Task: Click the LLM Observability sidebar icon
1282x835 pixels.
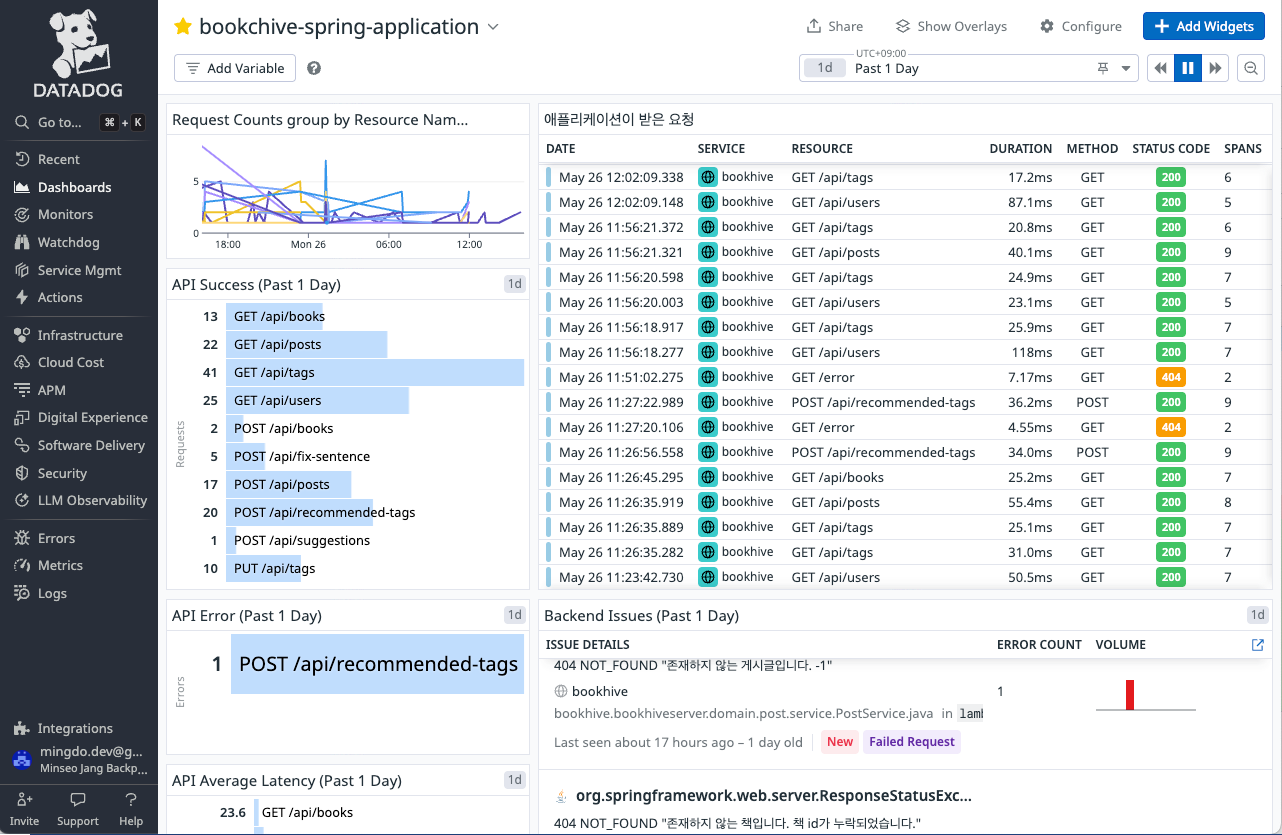Action: click(22, 500)
